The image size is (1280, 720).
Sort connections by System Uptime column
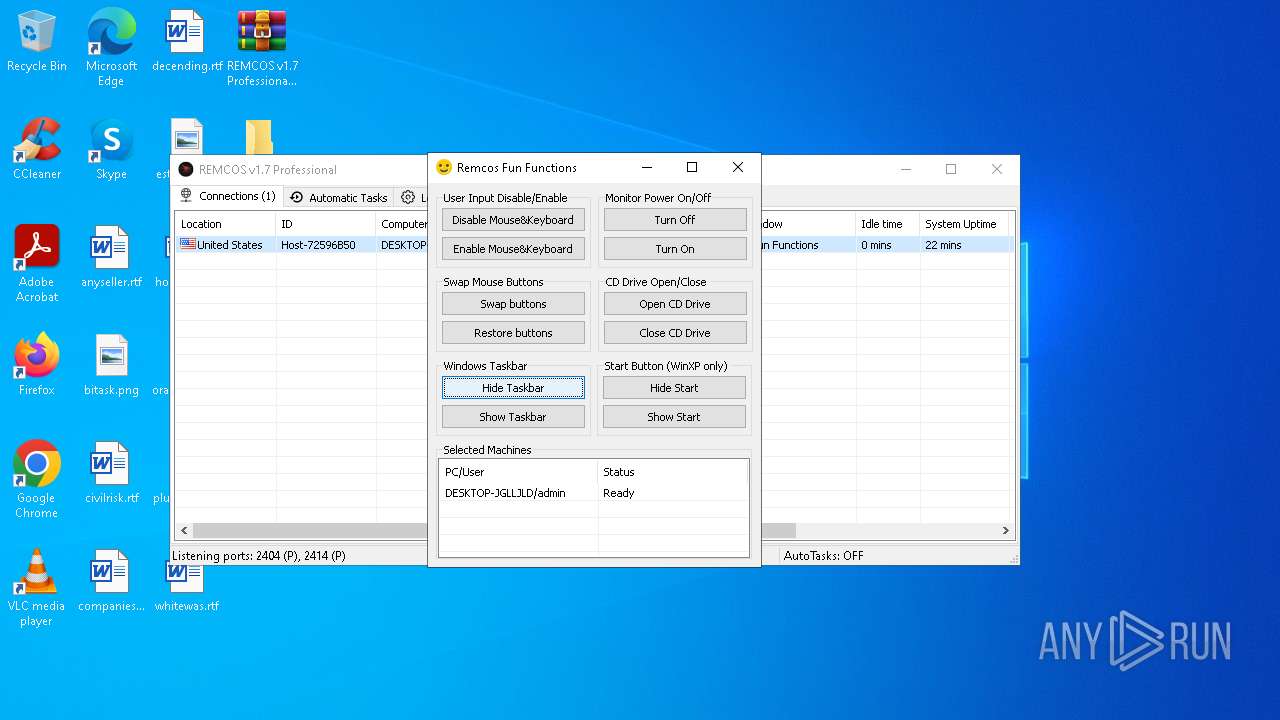click(964, 224)
